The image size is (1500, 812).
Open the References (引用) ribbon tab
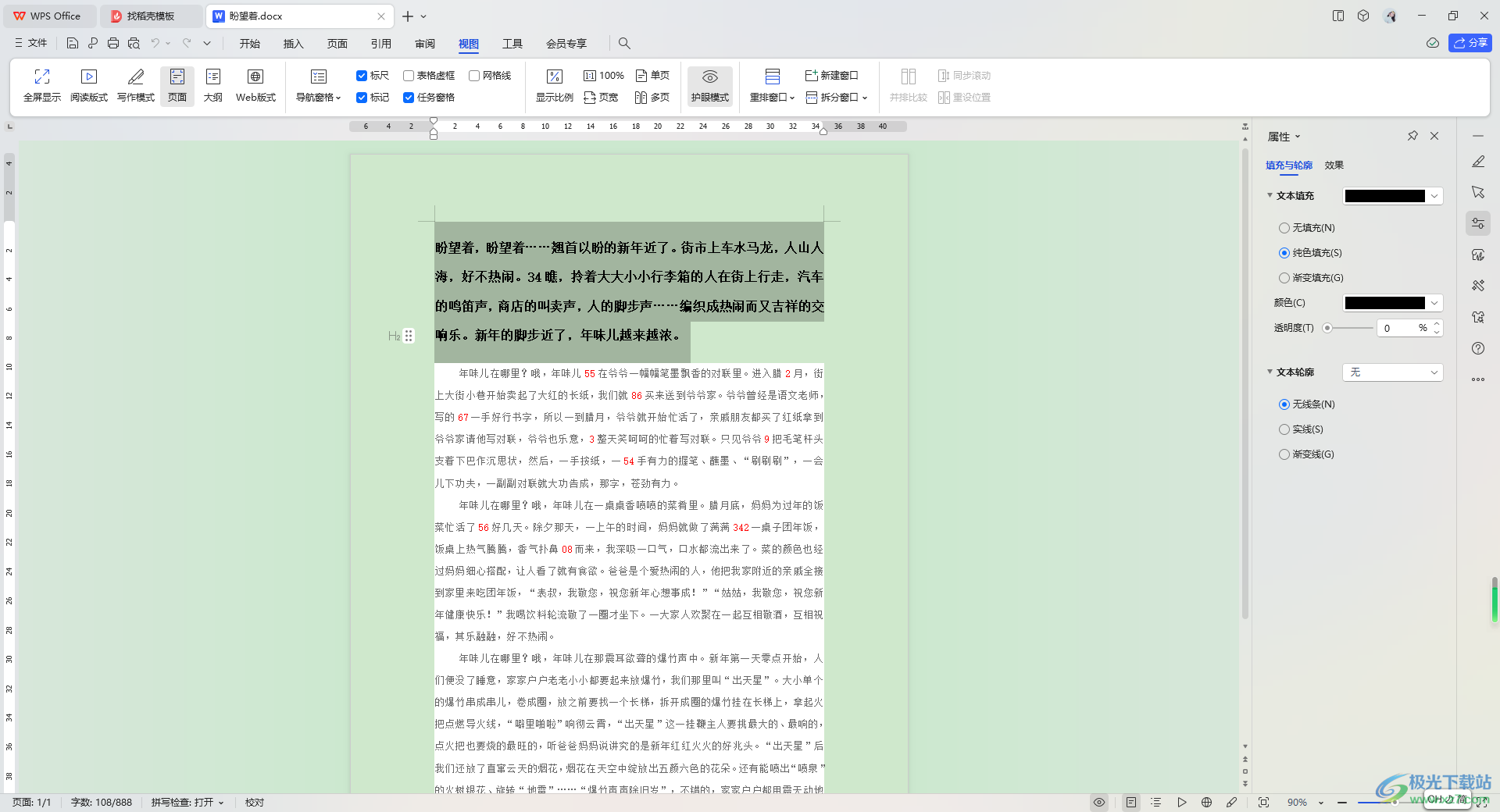coord(381,44)
